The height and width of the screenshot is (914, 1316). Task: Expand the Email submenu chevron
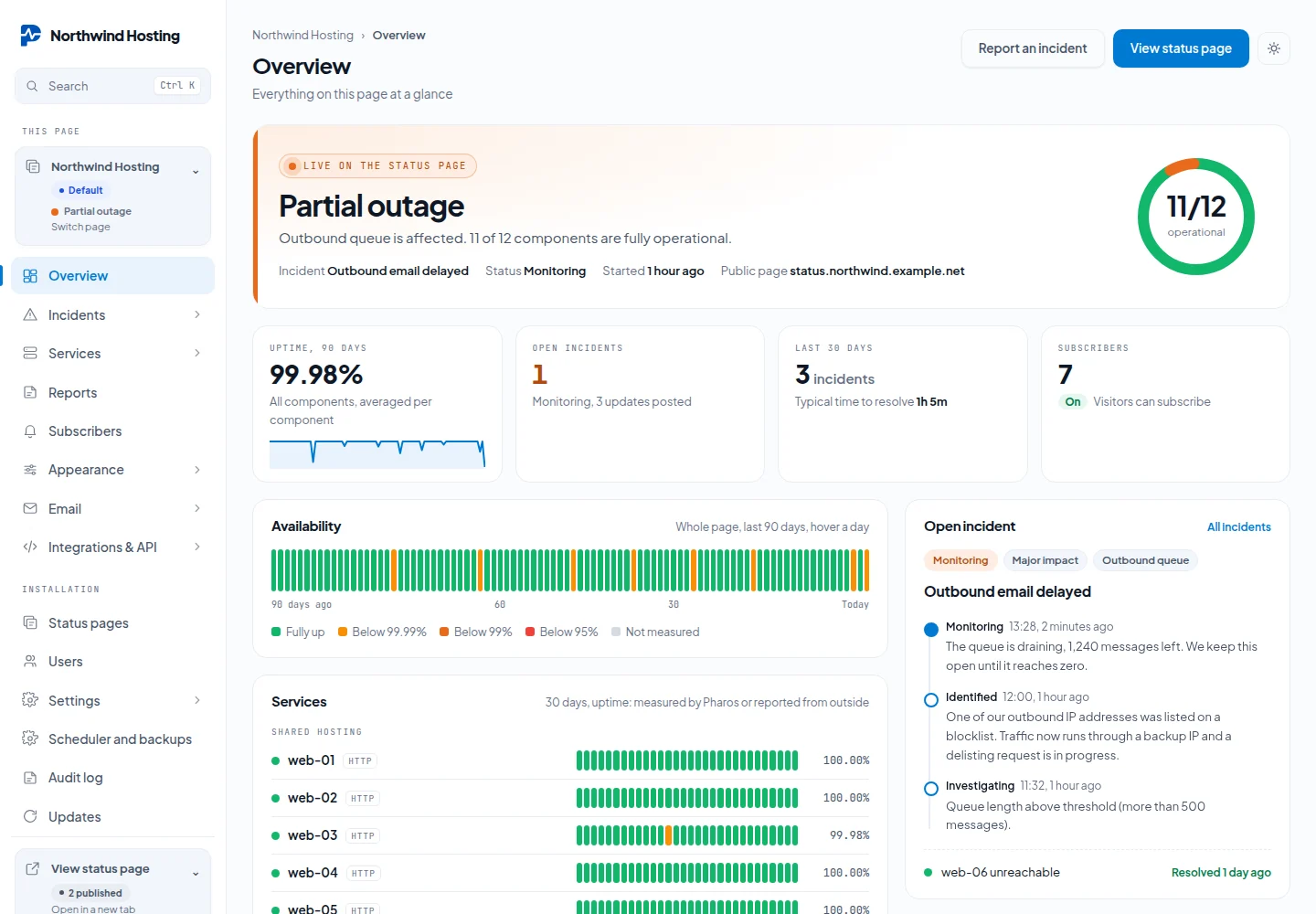click(197, 508)
